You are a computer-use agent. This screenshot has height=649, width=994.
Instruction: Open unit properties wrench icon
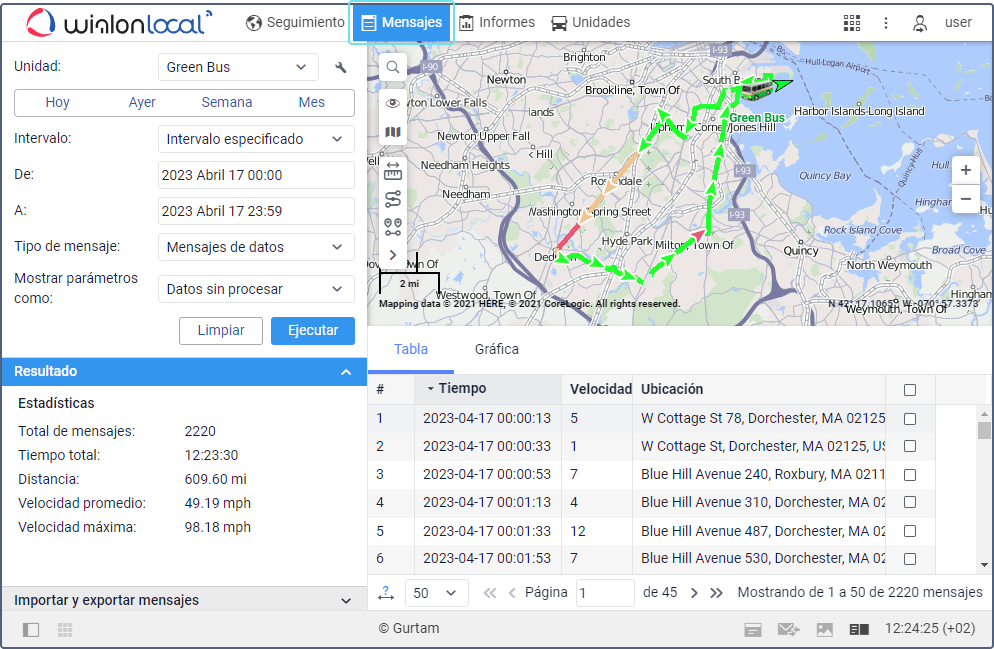click(x=341, y=68)
